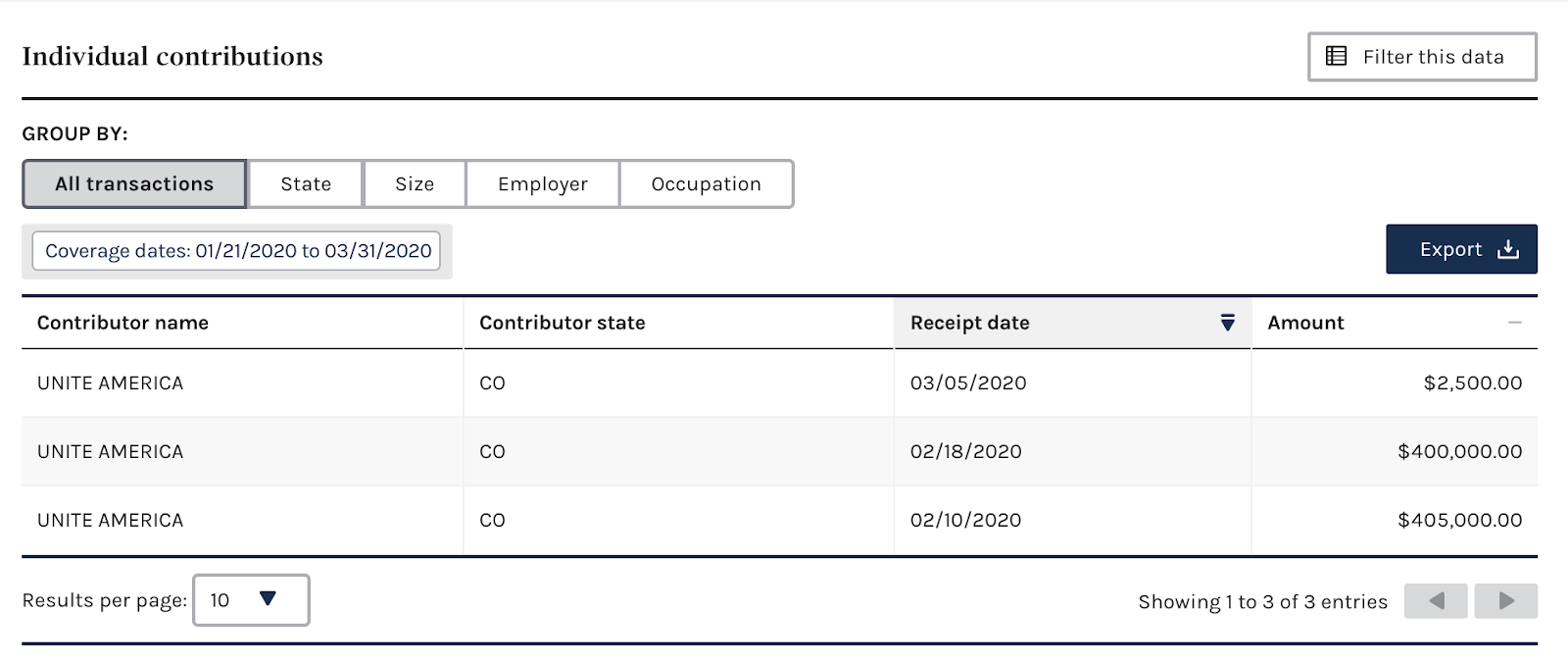
Task: Group contributions by Size
Action: pos(415,184)
